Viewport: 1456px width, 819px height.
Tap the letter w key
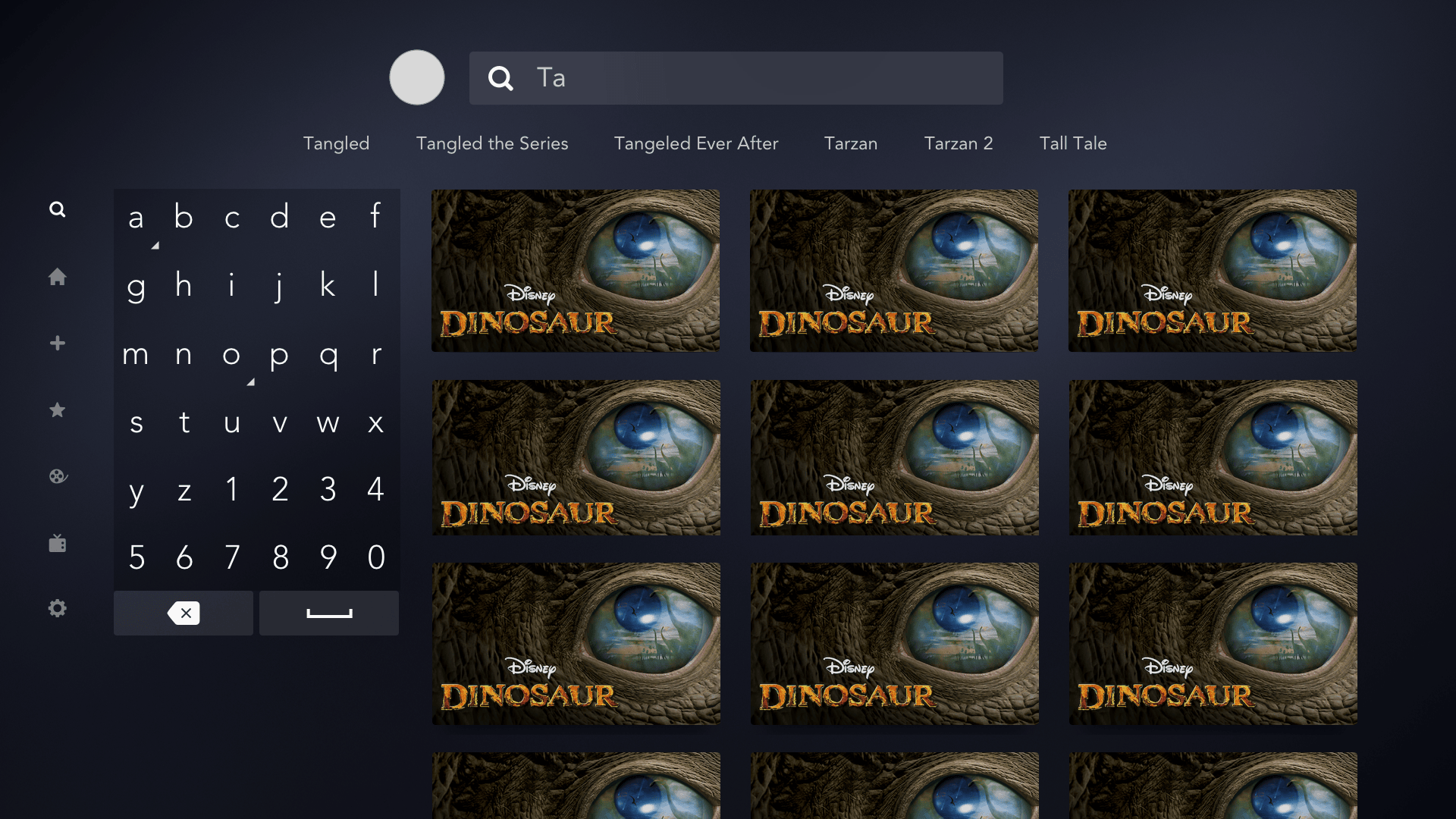[328, 422]
